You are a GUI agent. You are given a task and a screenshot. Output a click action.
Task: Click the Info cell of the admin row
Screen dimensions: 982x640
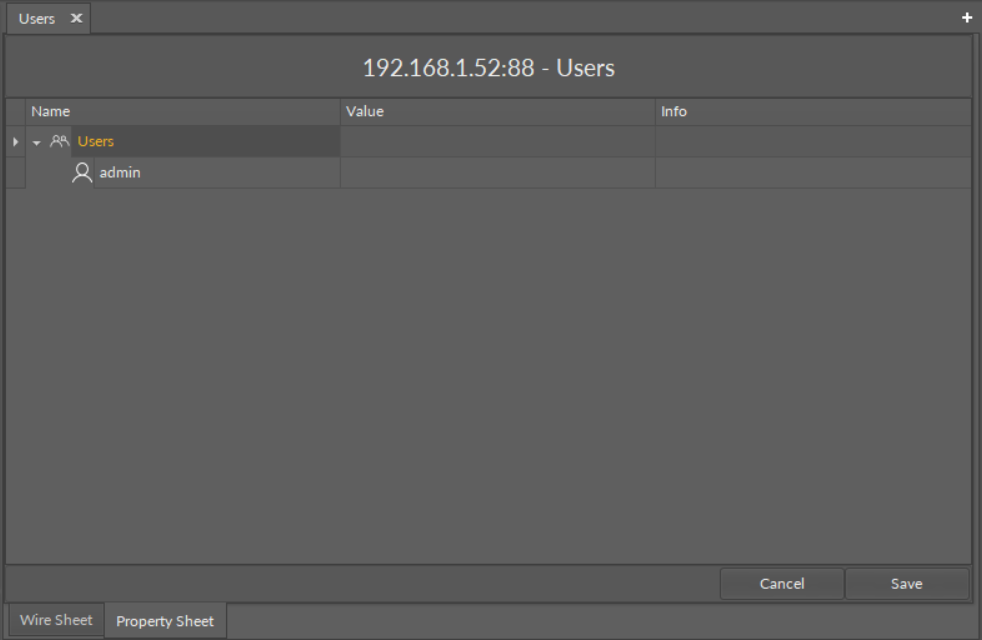coord(812,173)
